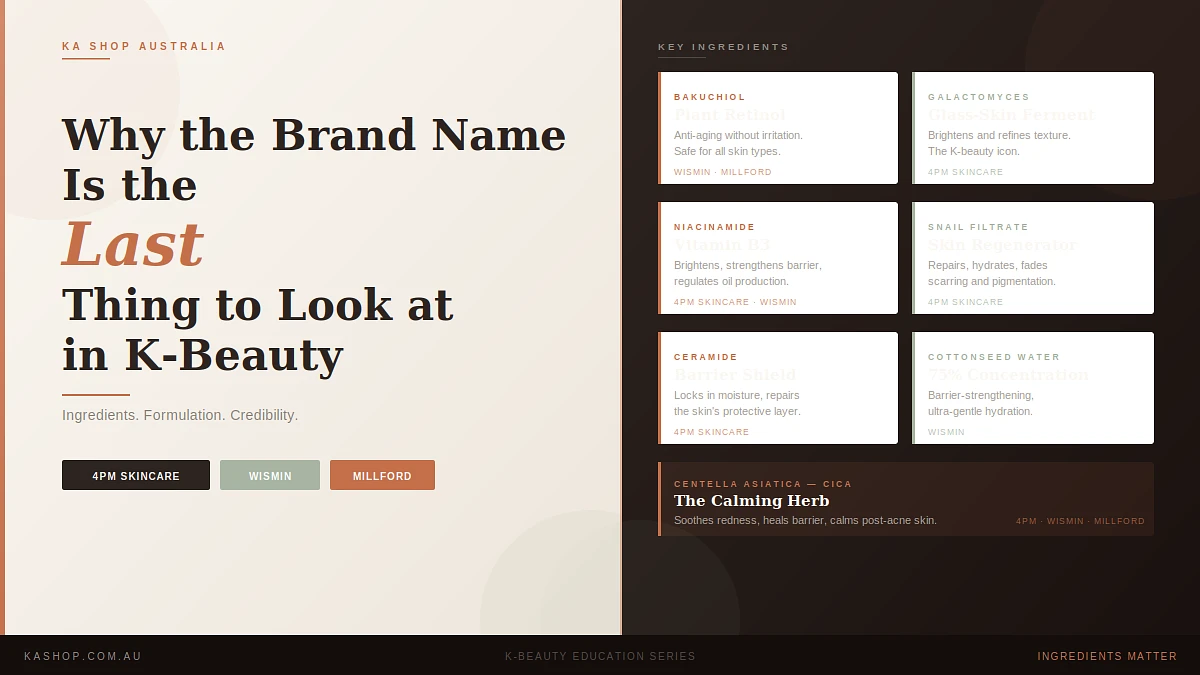Select the Galactomyces ingredient card
Screen dimensions: 1200x675
[x=1033, y=128]
